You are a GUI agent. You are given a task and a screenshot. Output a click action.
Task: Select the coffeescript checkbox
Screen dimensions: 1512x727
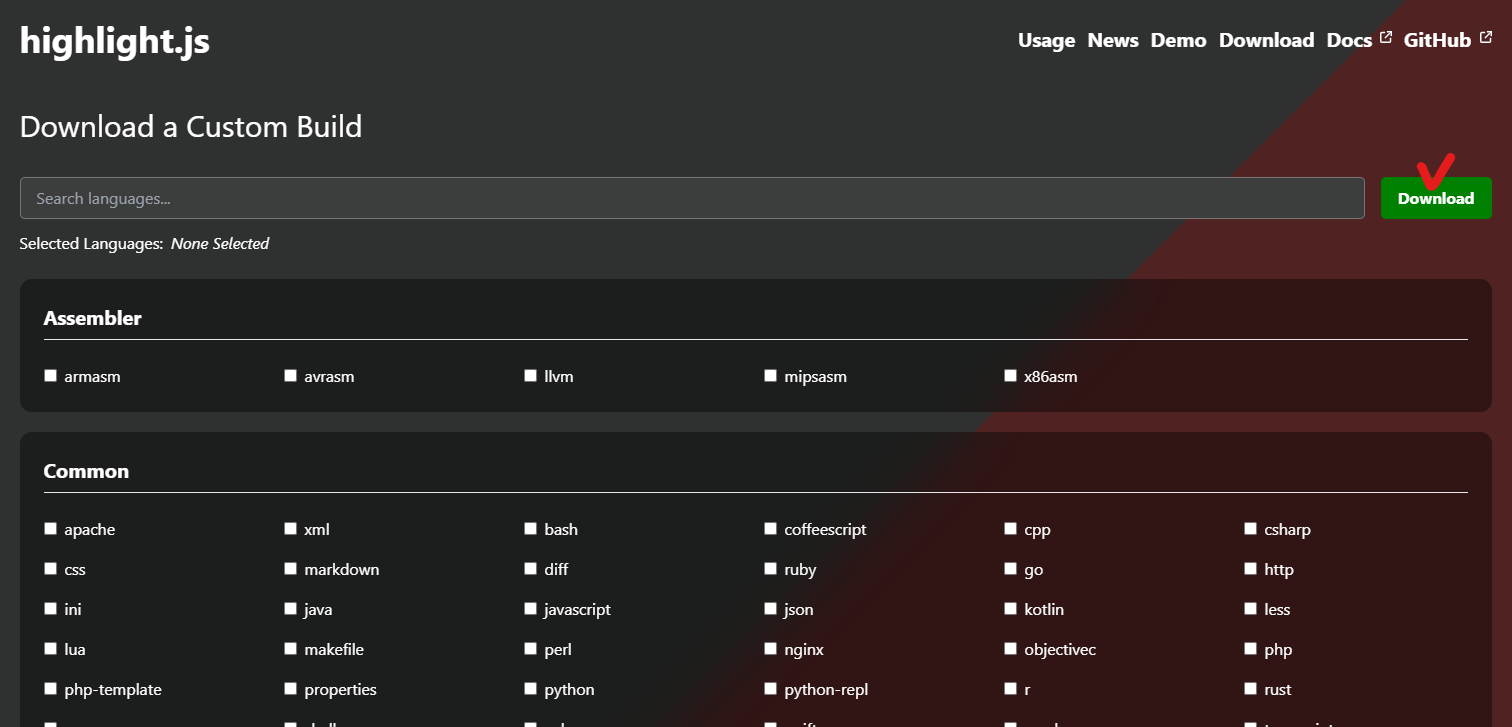pyautogui.click(x=770, y=529)
